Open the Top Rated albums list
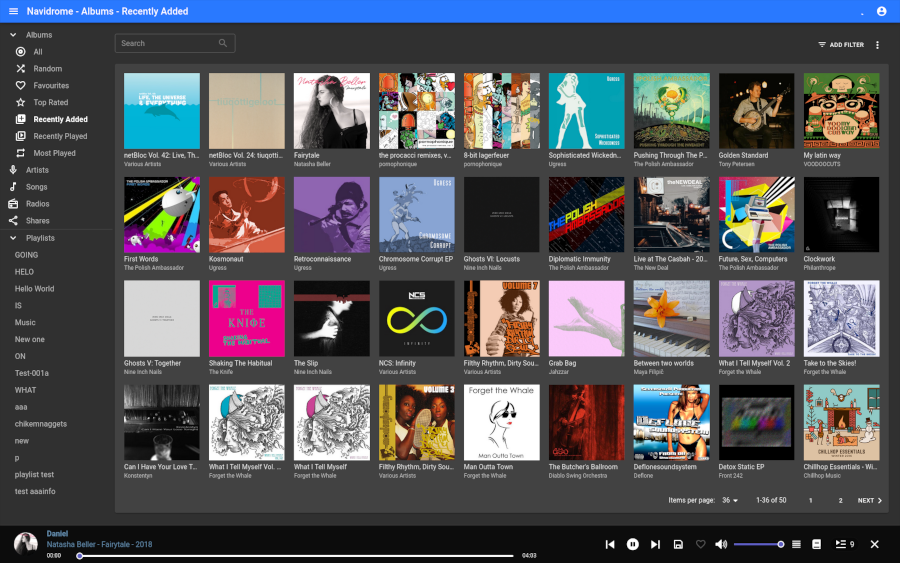900x563 pixels. (x=51, y=102)
